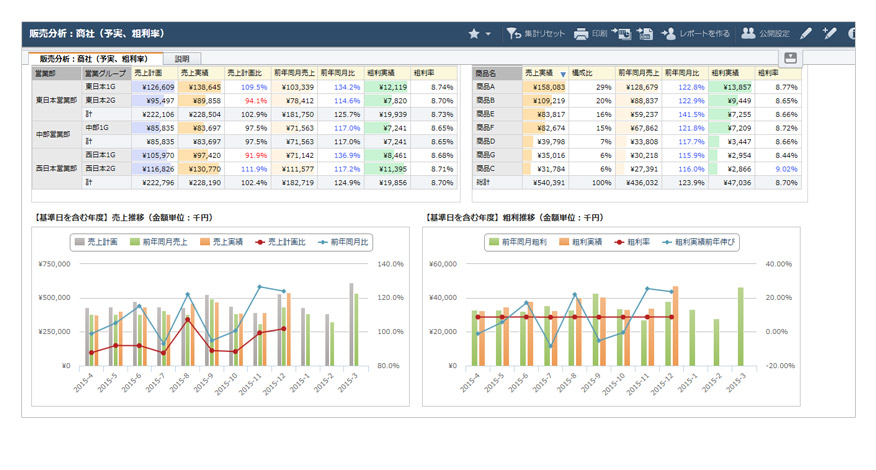Click レポートを作る create report button

pos(696,34)
